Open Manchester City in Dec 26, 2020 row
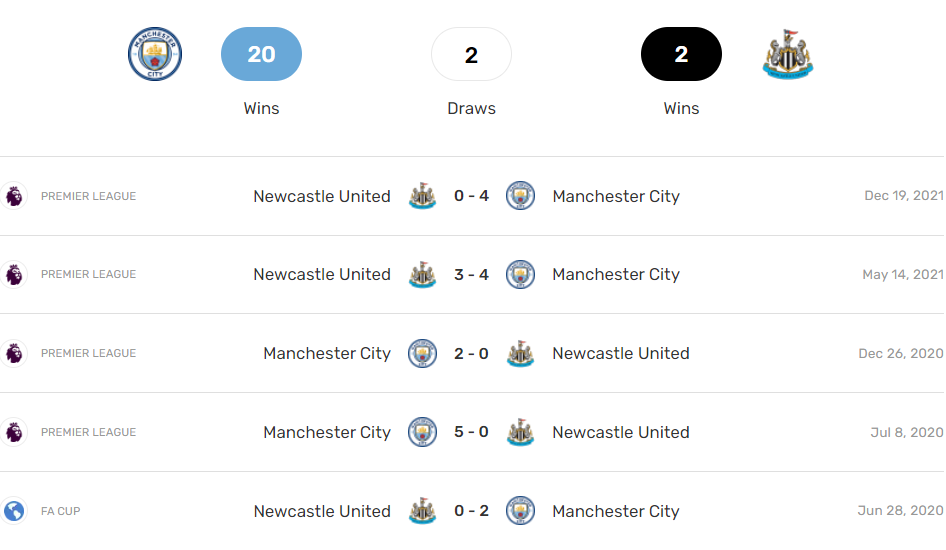This screenshot has height=550, width=946. [327, 354]
